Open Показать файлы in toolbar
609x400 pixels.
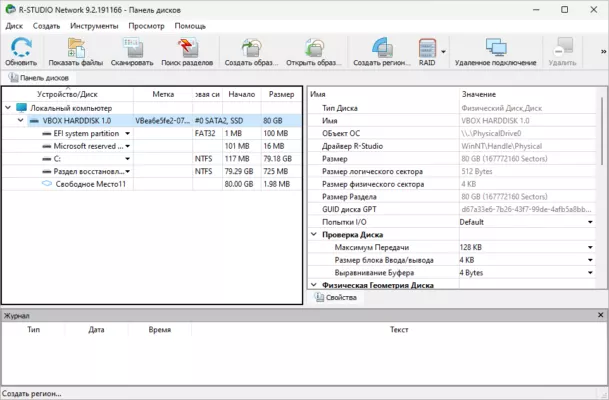tap(76, 51)
